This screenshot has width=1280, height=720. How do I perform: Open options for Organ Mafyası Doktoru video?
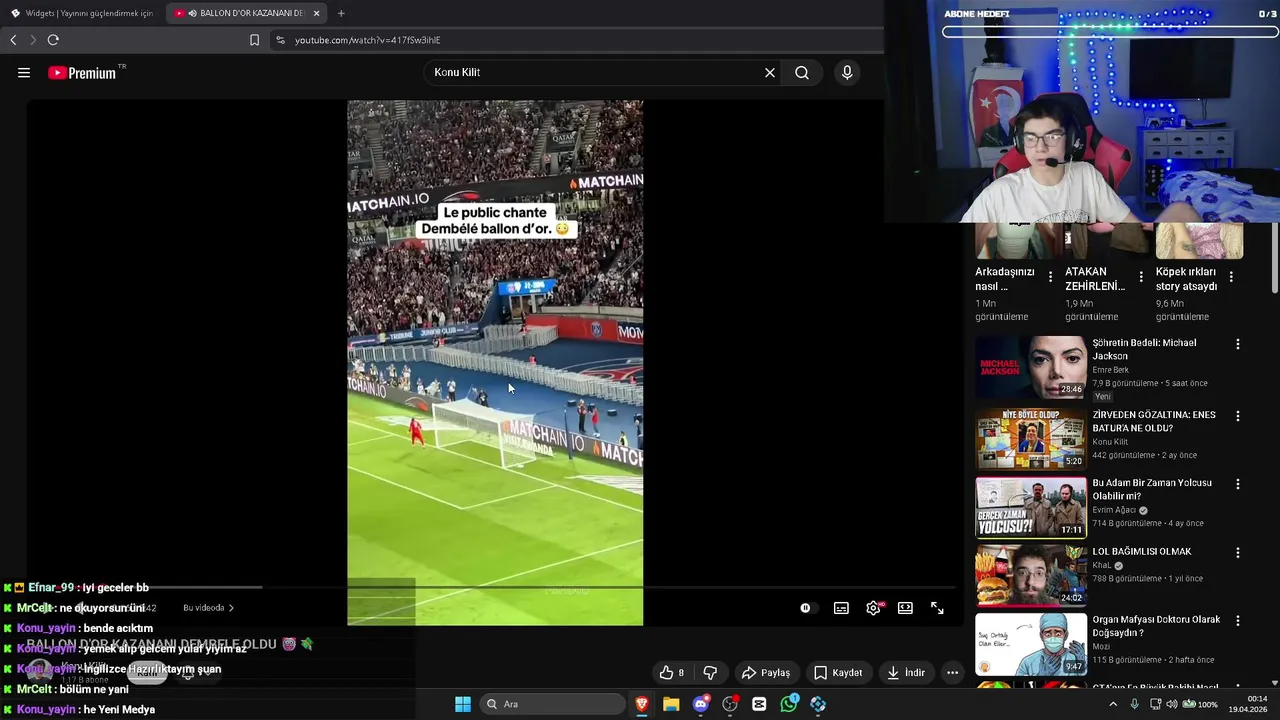pos(1238,621)
